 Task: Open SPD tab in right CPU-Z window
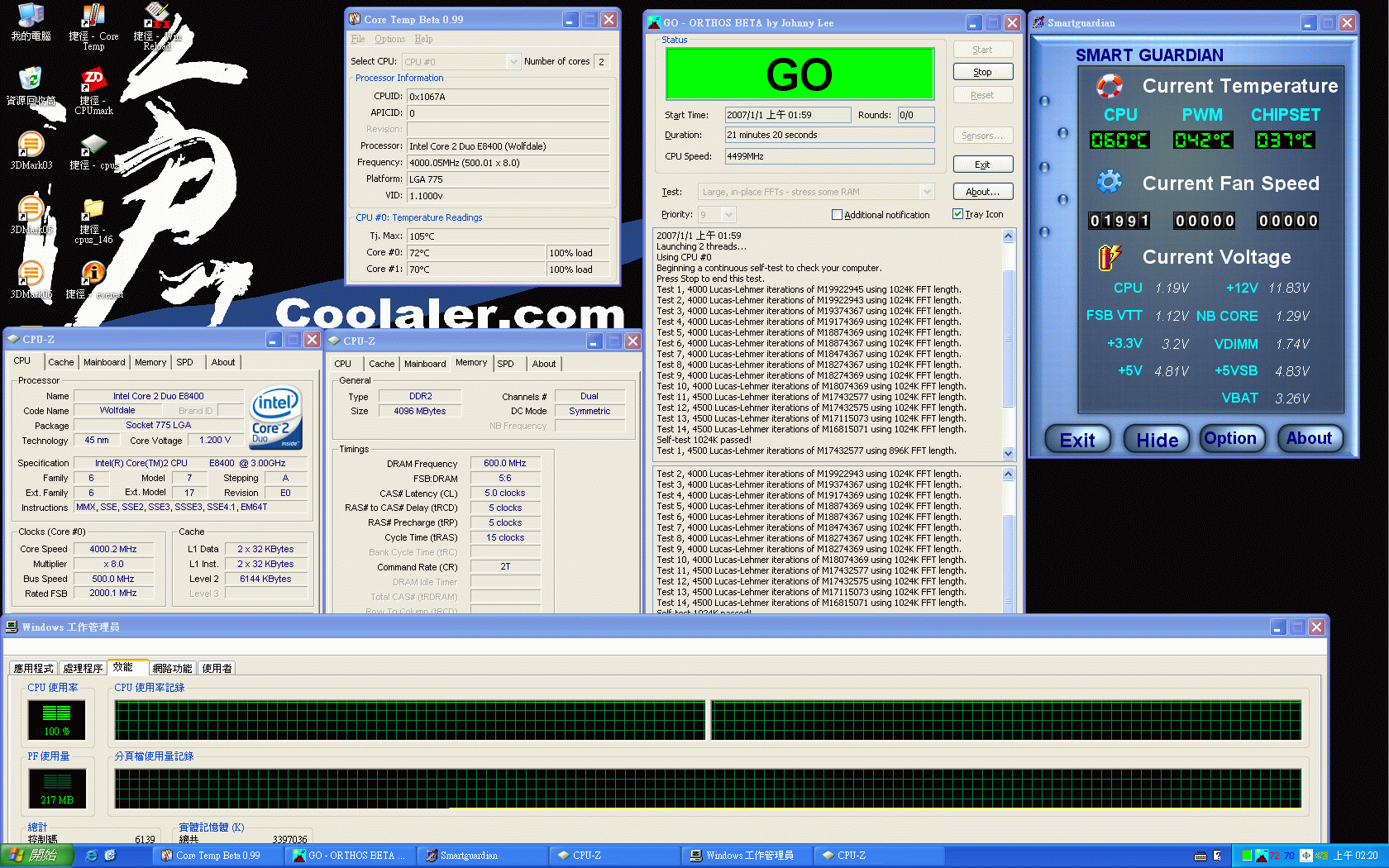pyautogui.click(x=505, y=364)
